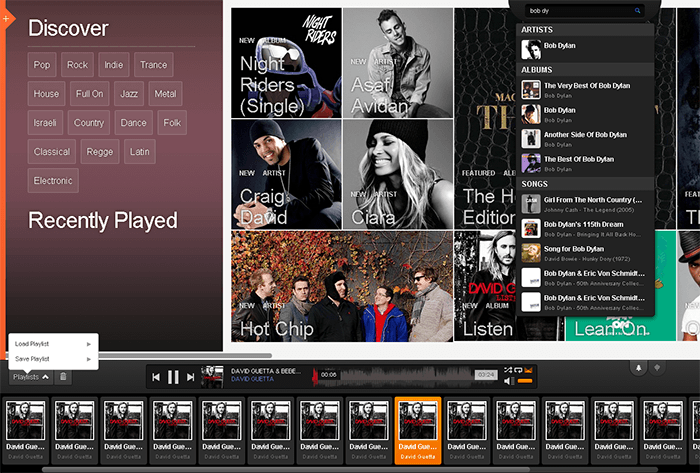
Task: Skip to the previous track
Action: 156,378
